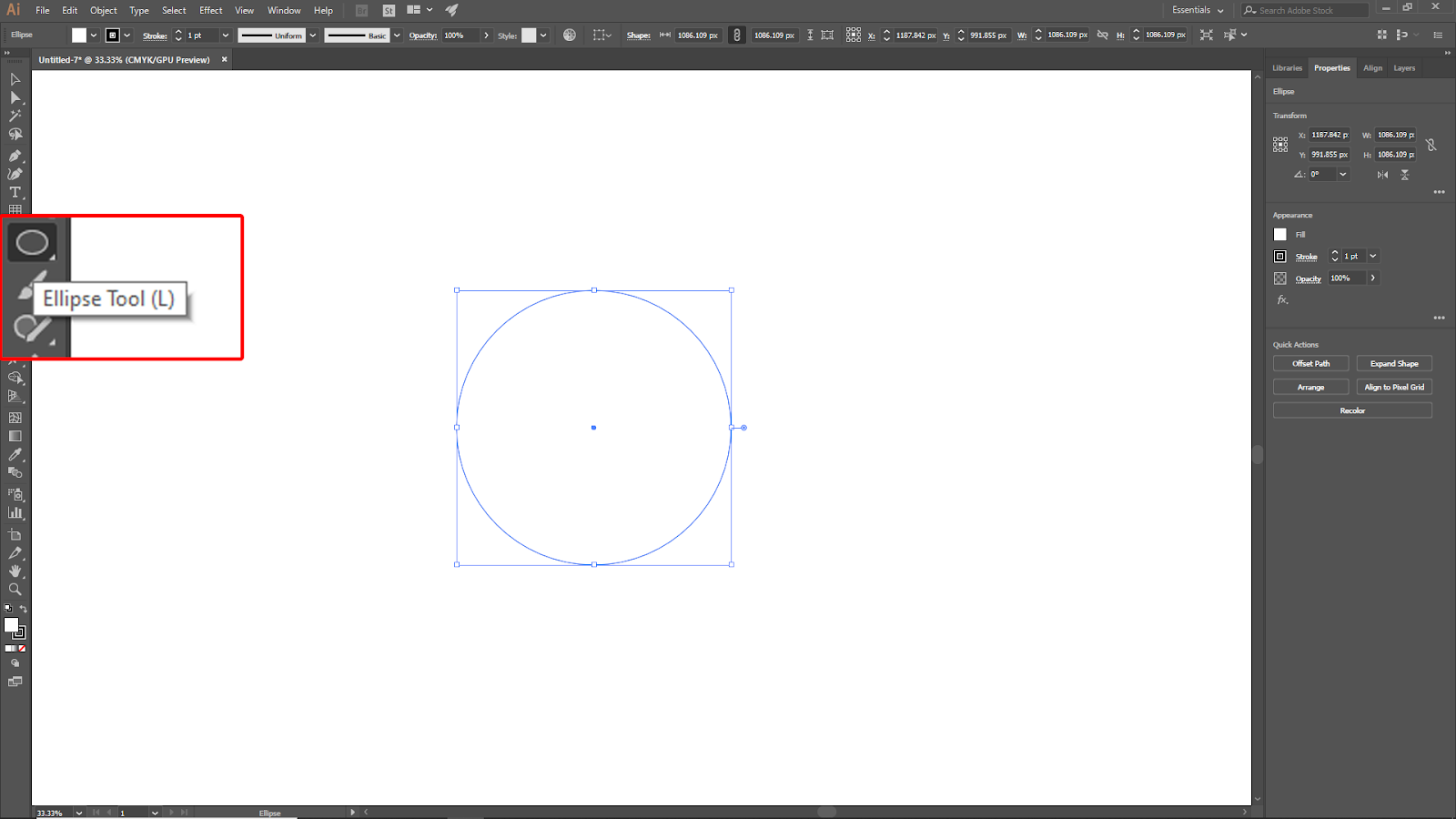Viewport: 1456px width, 819px height.
Task: Select the Eyedropper tool
Action: click(x=15, y=455)
